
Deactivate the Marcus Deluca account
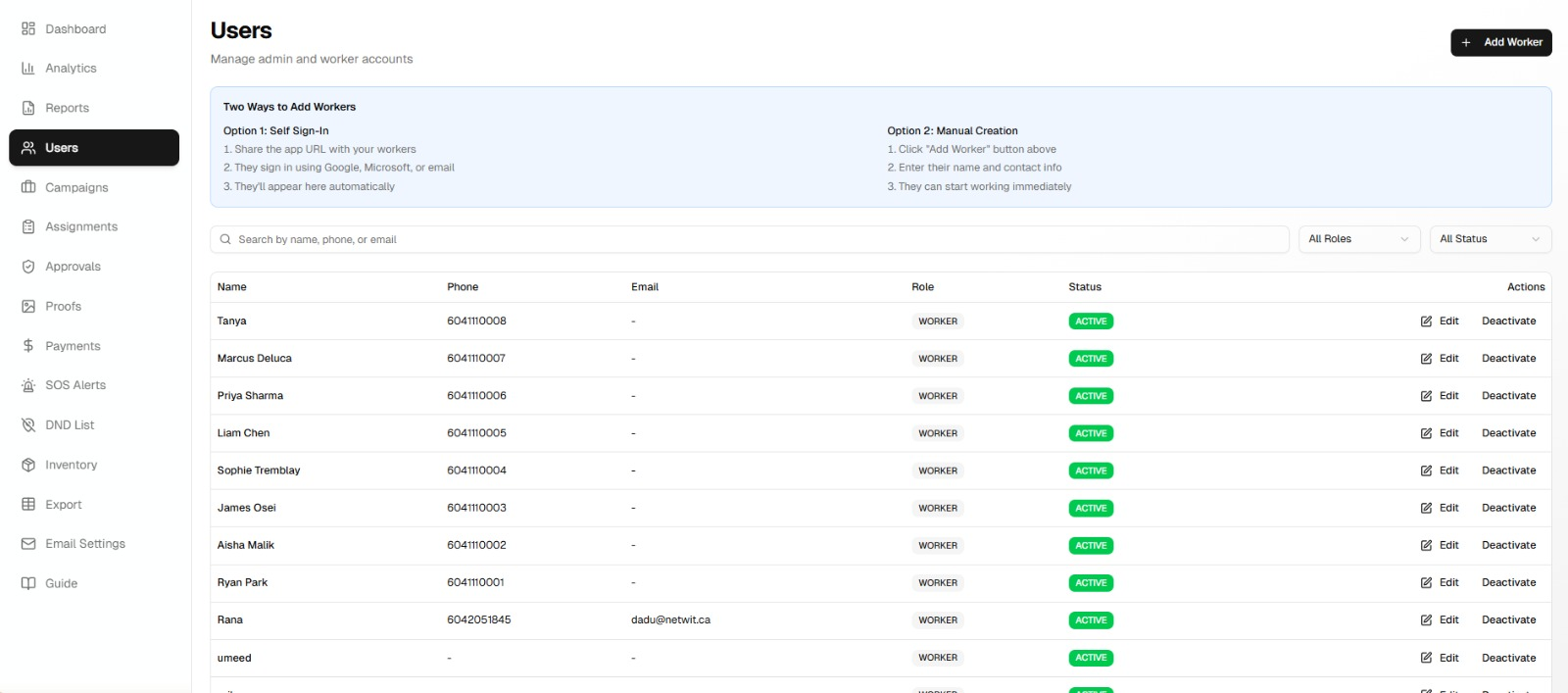tap(1508, 359)
